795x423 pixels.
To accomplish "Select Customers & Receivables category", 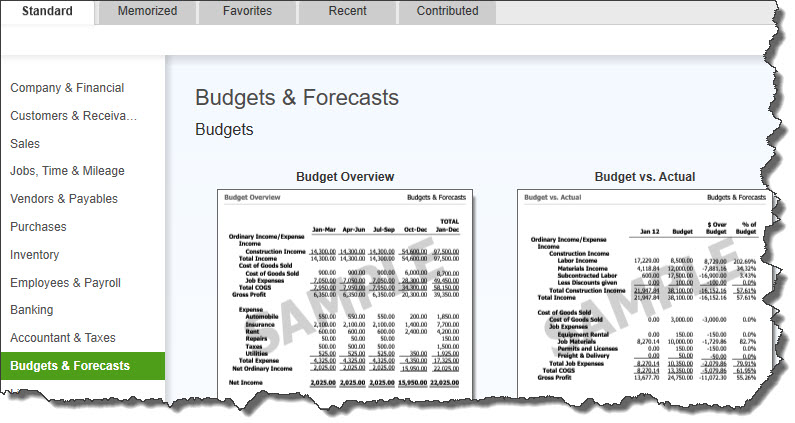I will point(74,116).
